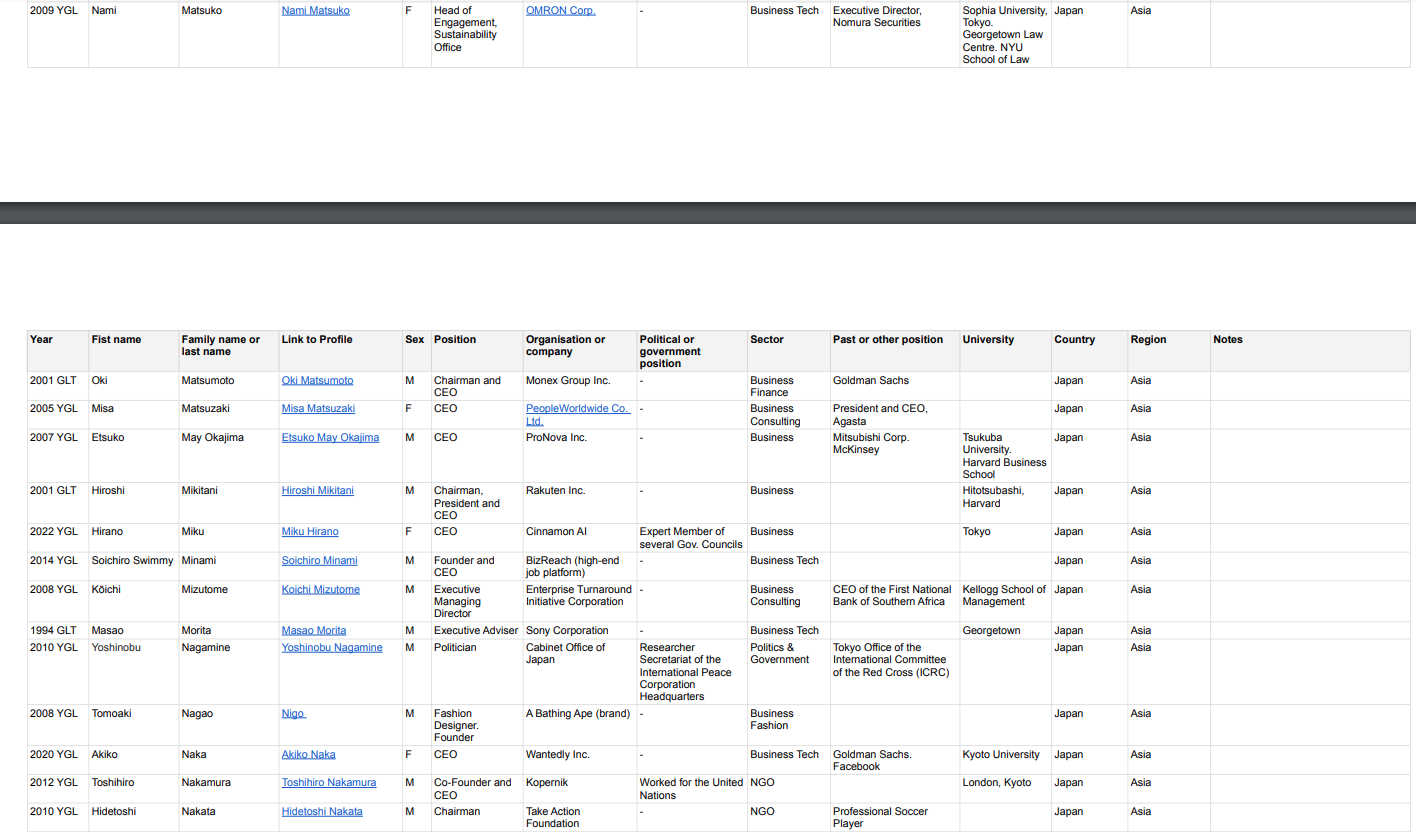Select the ProNova Inc. cell

(580, 455)
